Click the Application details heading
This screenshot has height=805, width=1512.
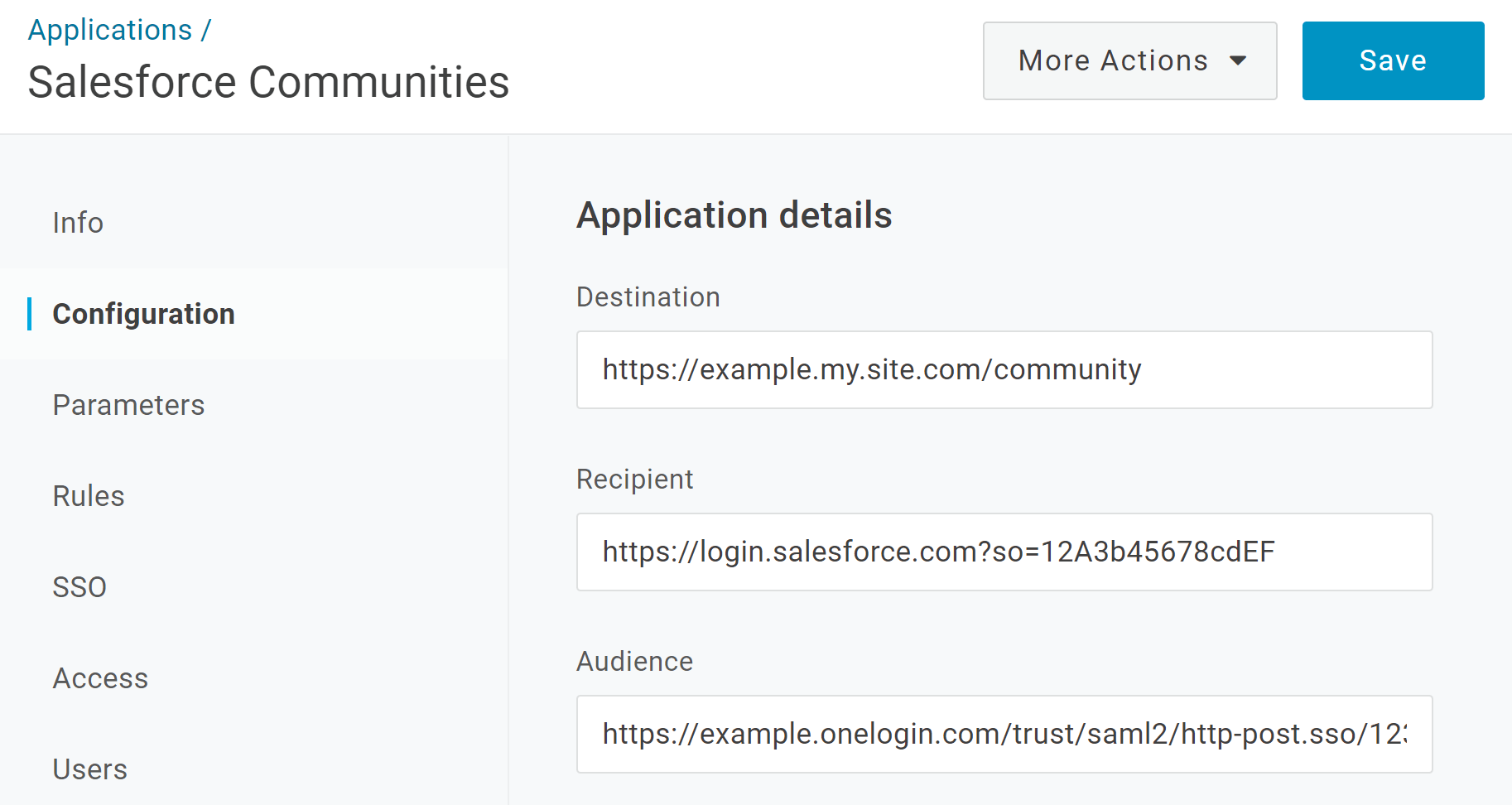(734, 215)
